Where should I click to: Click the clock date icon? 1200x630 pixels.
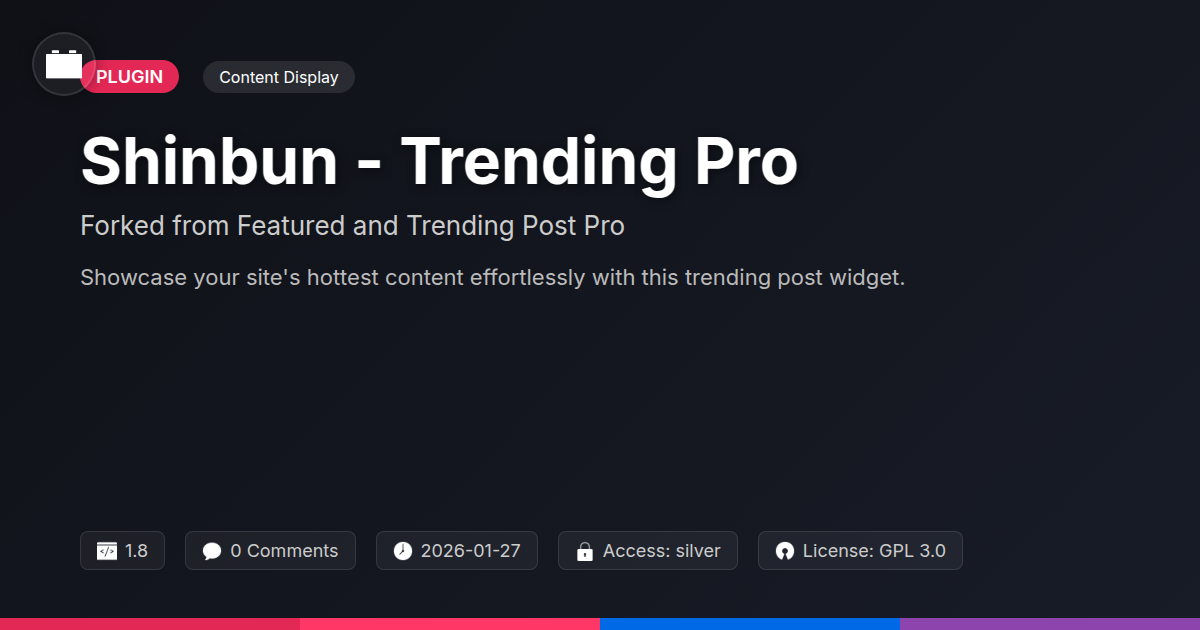tap(403, 551)
